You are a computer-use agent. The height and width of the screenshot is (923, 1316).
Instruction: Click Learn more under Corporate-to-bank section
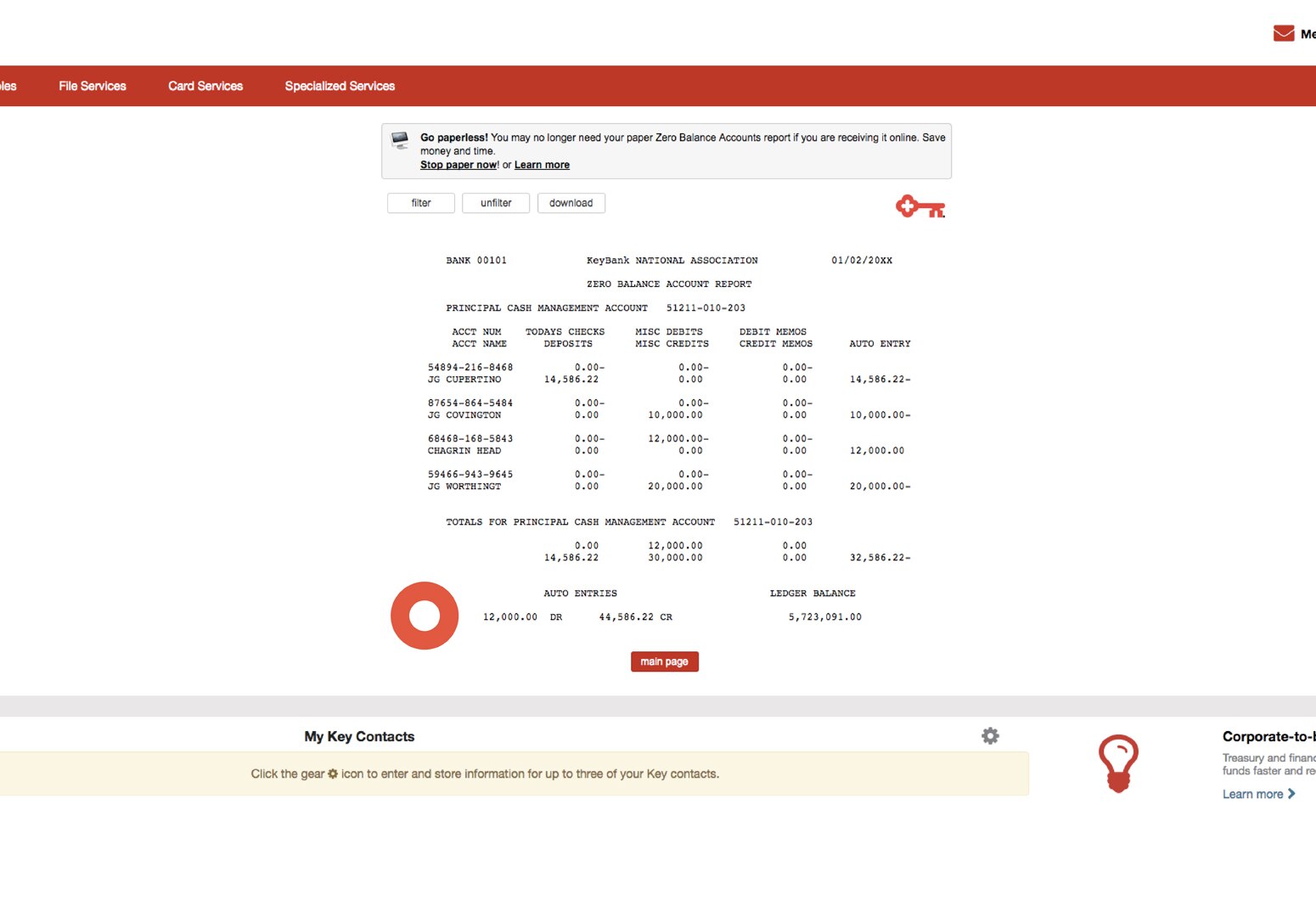click(1252, 794)
